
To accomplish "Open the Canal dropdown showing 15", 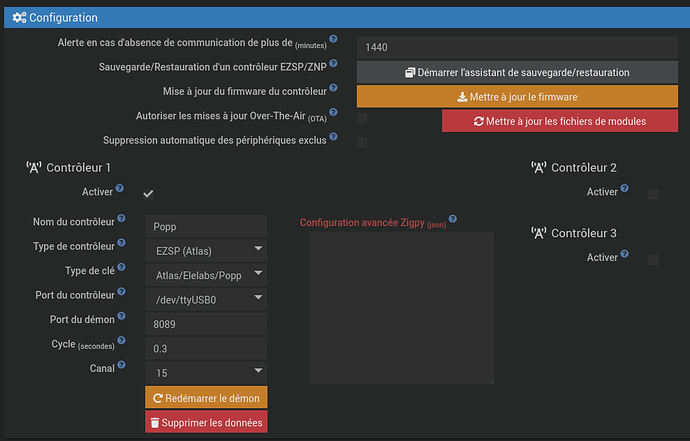I will pos(206,372).
